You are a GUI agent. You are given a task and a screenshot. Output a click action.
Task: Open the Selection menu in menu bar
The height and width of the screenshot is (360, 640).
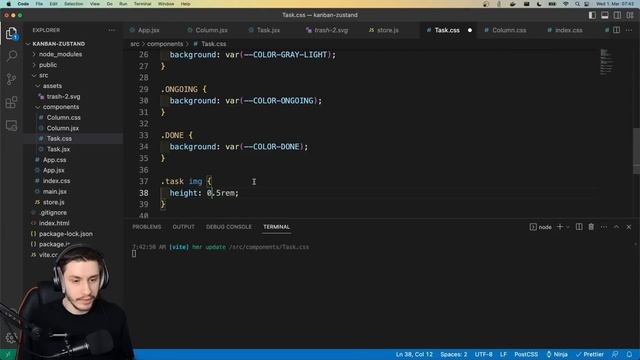coord(73,4)
